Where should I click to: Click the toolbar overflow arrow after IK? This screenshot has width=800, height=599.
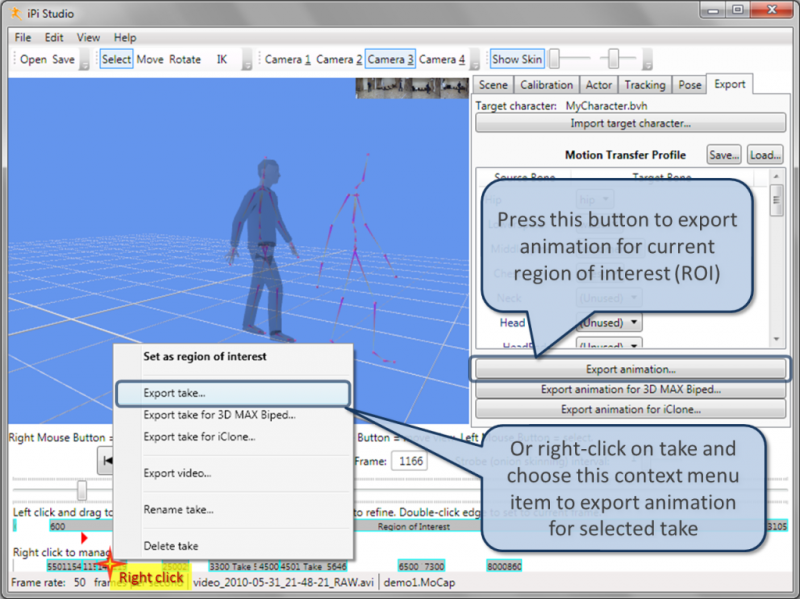pyautogui.click(x=246, y=60)
